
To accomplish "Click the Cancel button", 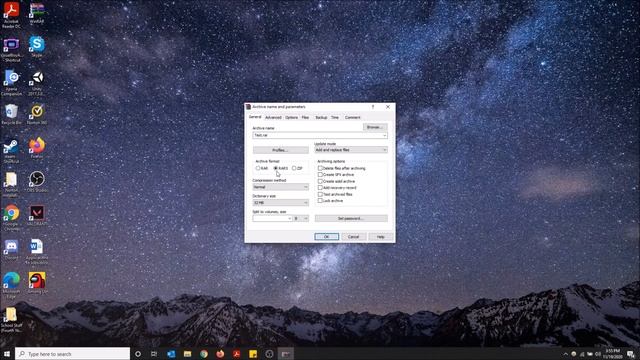I will (353, 237).
